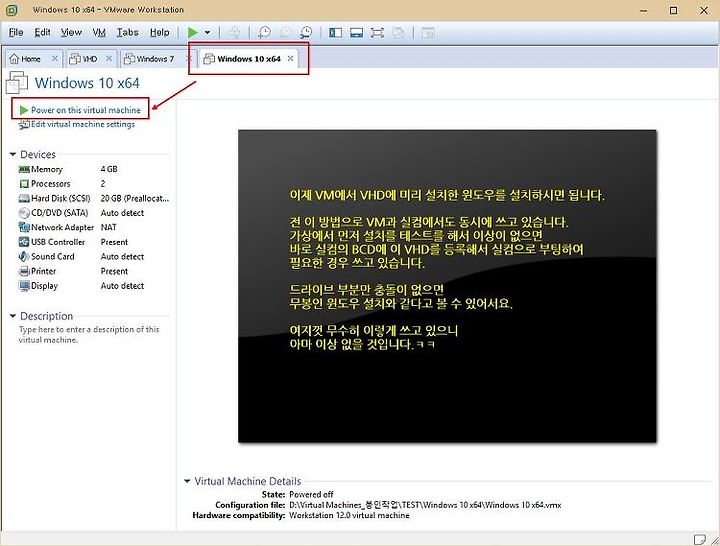Open the File menu
Screen dimensions: 720x546
coord(16,32)
